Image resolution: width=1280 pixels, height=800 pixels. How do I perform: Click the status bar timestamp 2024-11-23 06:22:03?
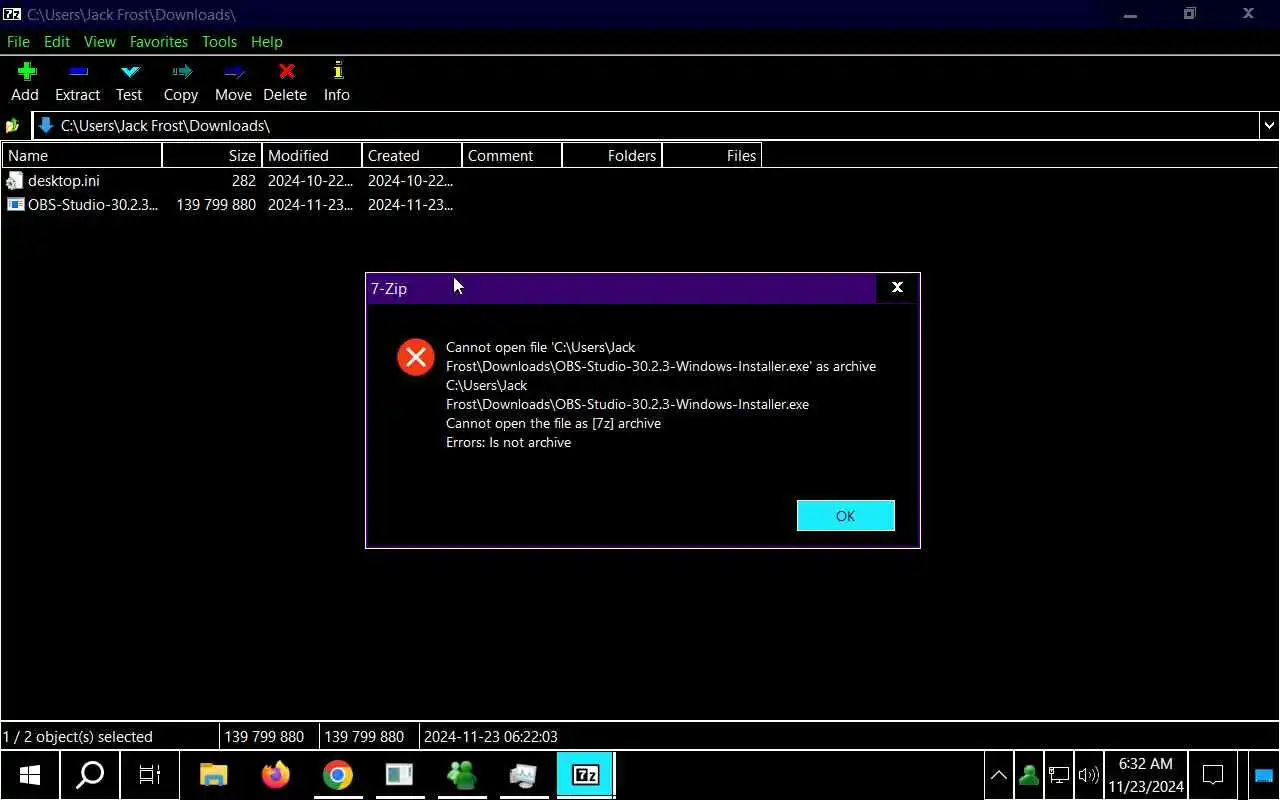[x=491, y=737]
